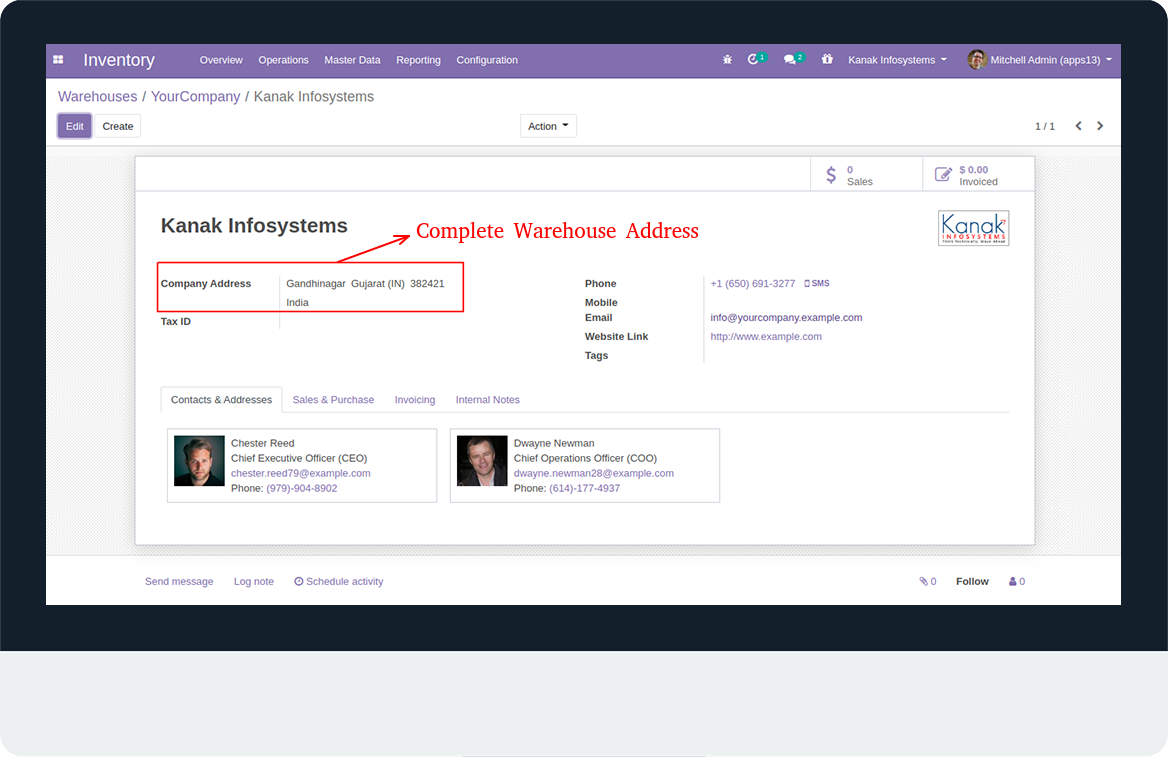
Task: Click the 1 / 1 pager counter
Action: click(x=1044, y=126)
